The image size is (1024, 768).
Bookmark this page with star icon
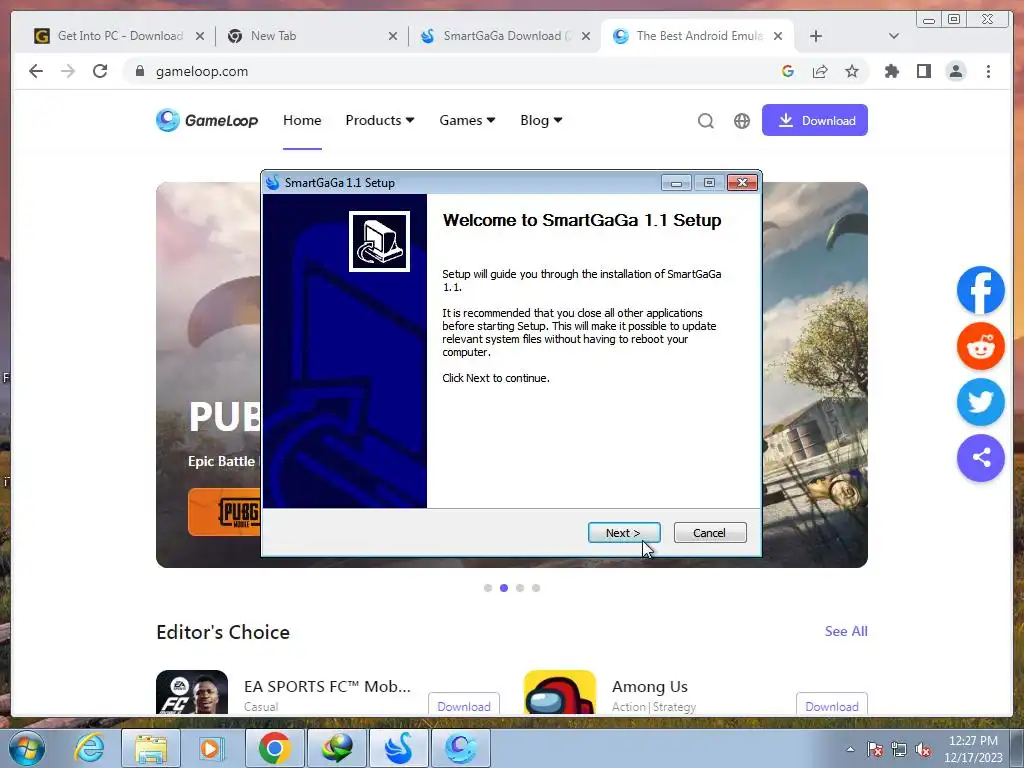(852, 71)
